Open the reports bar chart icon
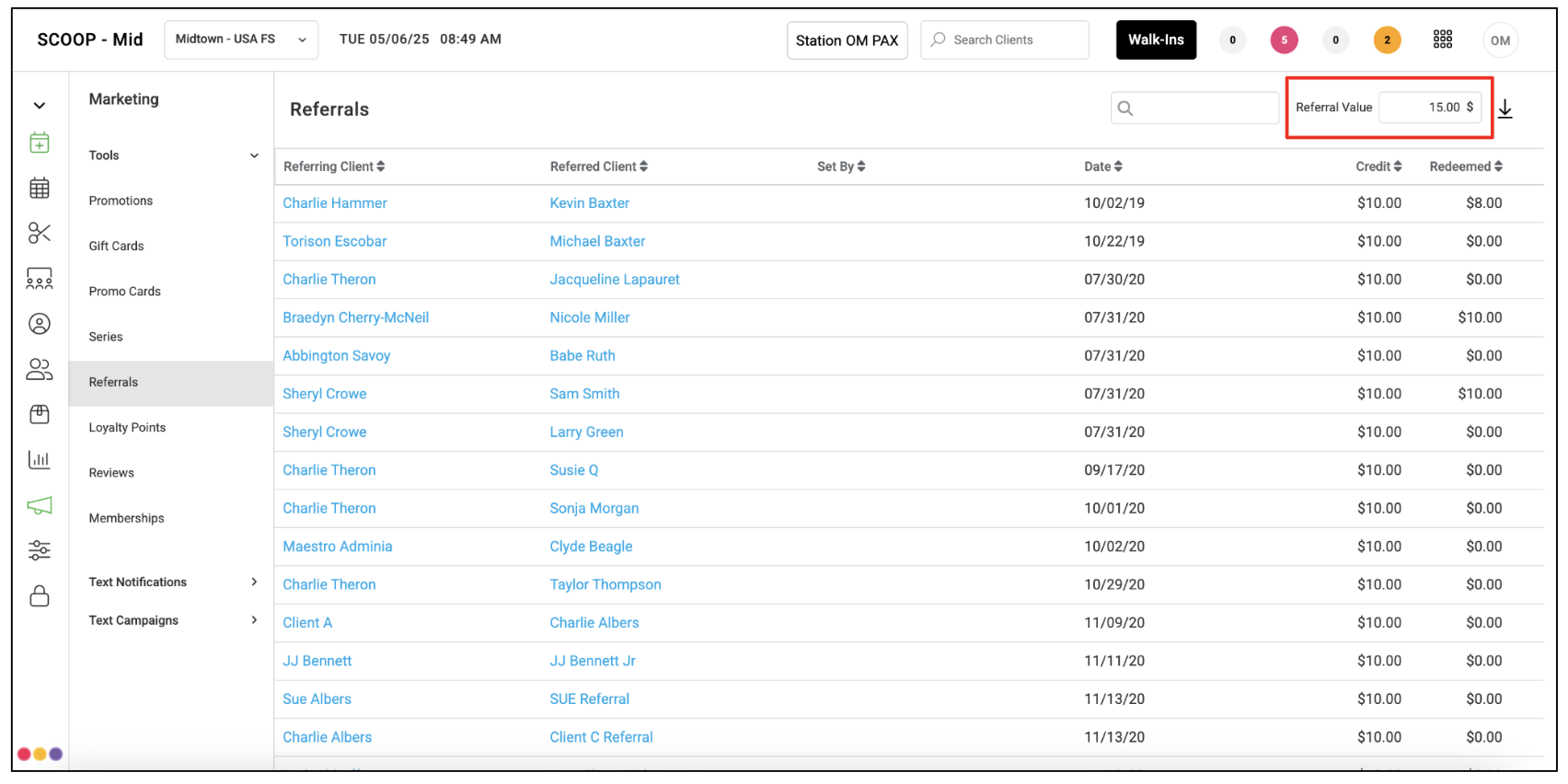Image resolution: width=1568 pixels, height=784 pixels. pyautogui.click(x=40, y=460)
